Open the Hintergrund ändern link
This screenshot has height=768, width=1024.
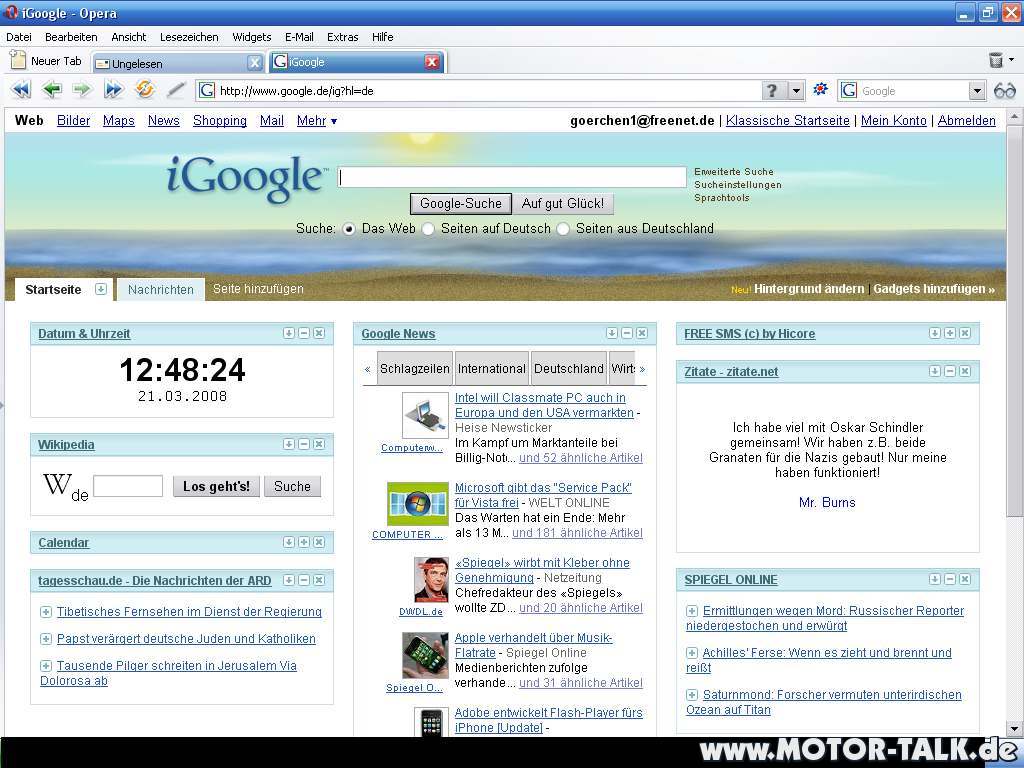point(808,289)
